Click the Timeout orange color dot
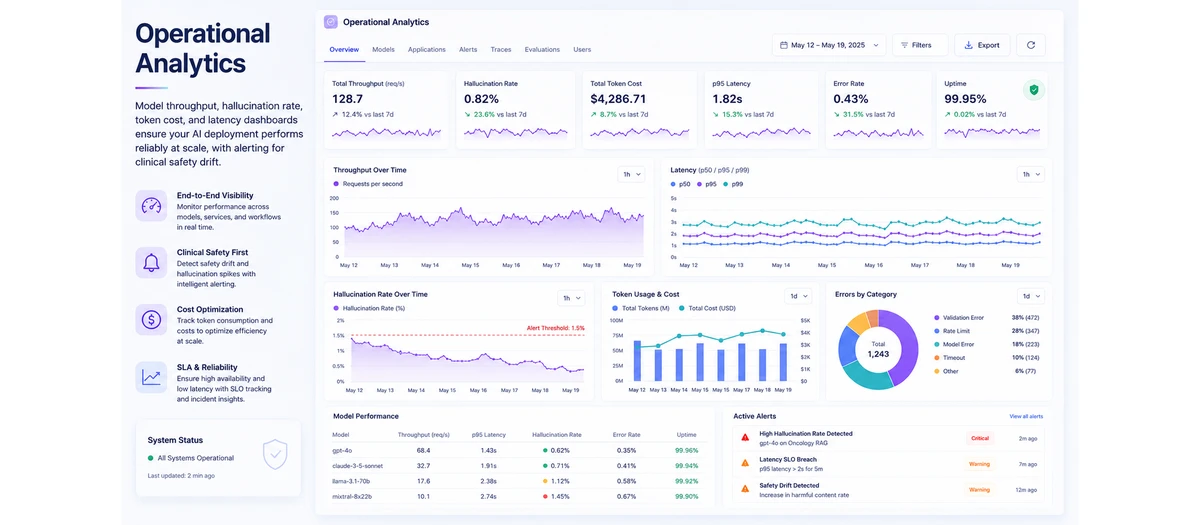1200x525 pixels. tap(937, 357)
